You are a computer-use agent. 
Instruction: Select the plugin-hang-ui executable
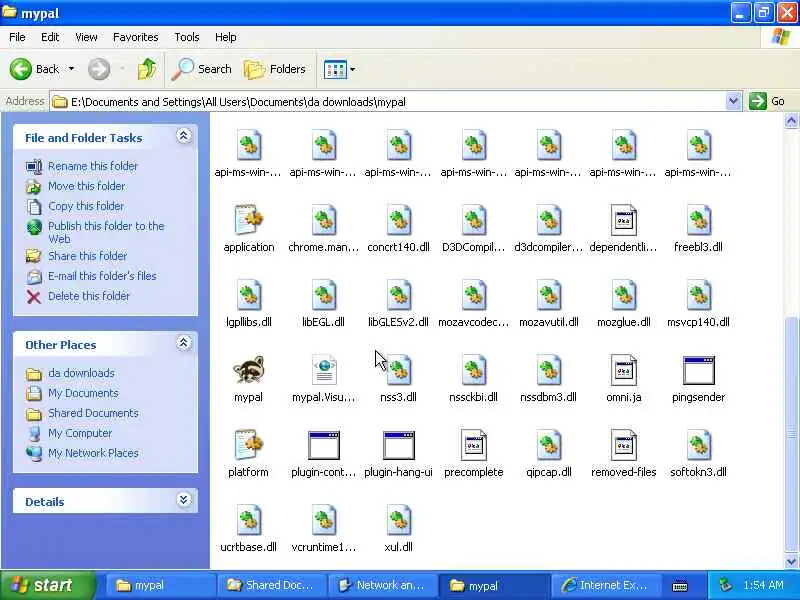click(398, 445)
